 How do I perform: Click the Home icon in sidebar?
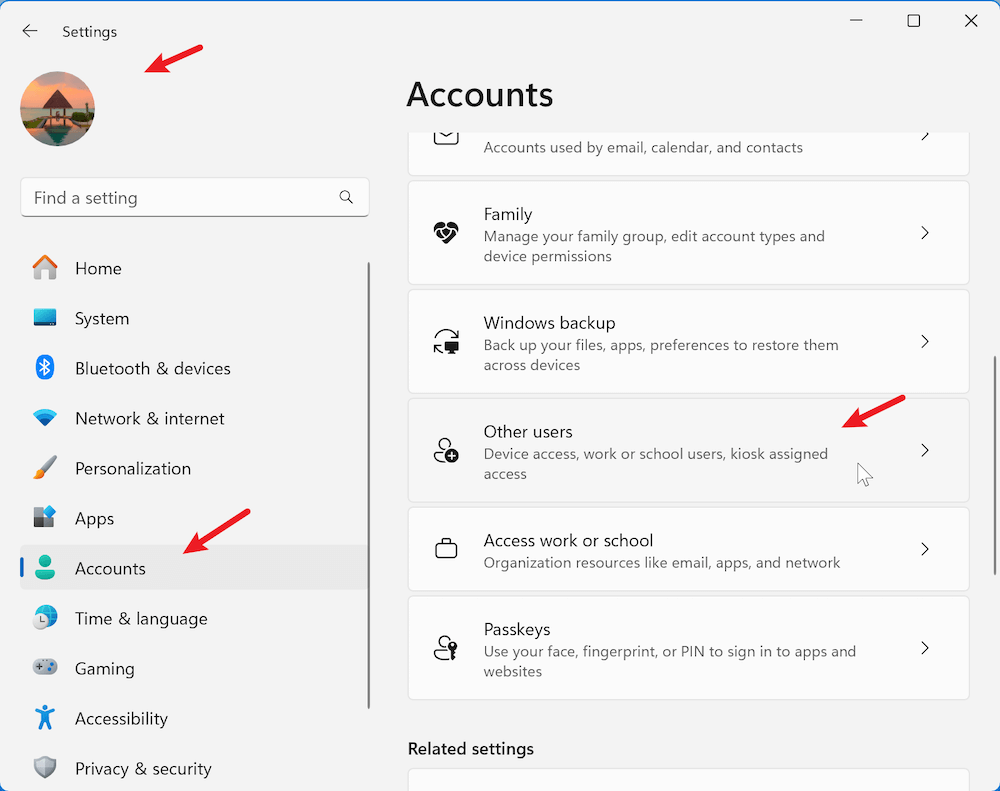[x=45, y=268]
